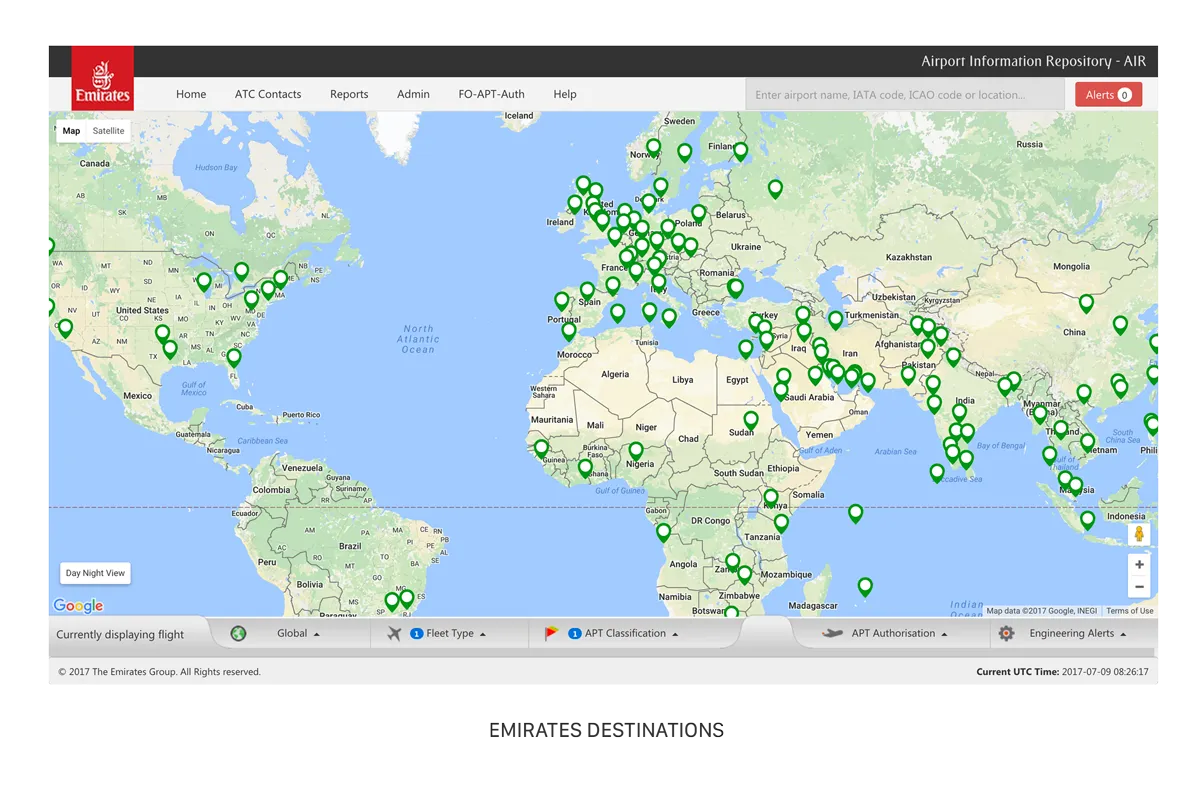The image size is (1200, 805).
Task: Open the Reports menu
Action: click(x=349, y=94)
